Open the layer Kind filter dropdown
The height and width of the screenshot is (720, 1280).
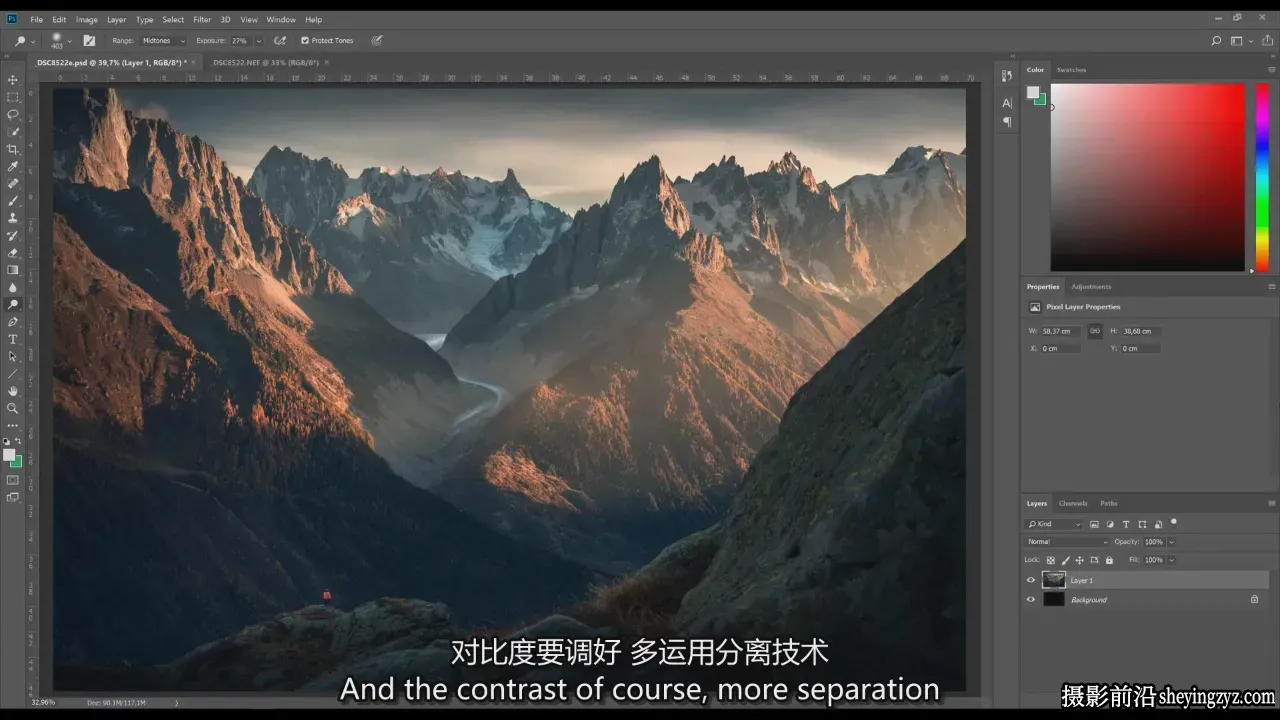pyautogui.click(x=1055, y=524)
